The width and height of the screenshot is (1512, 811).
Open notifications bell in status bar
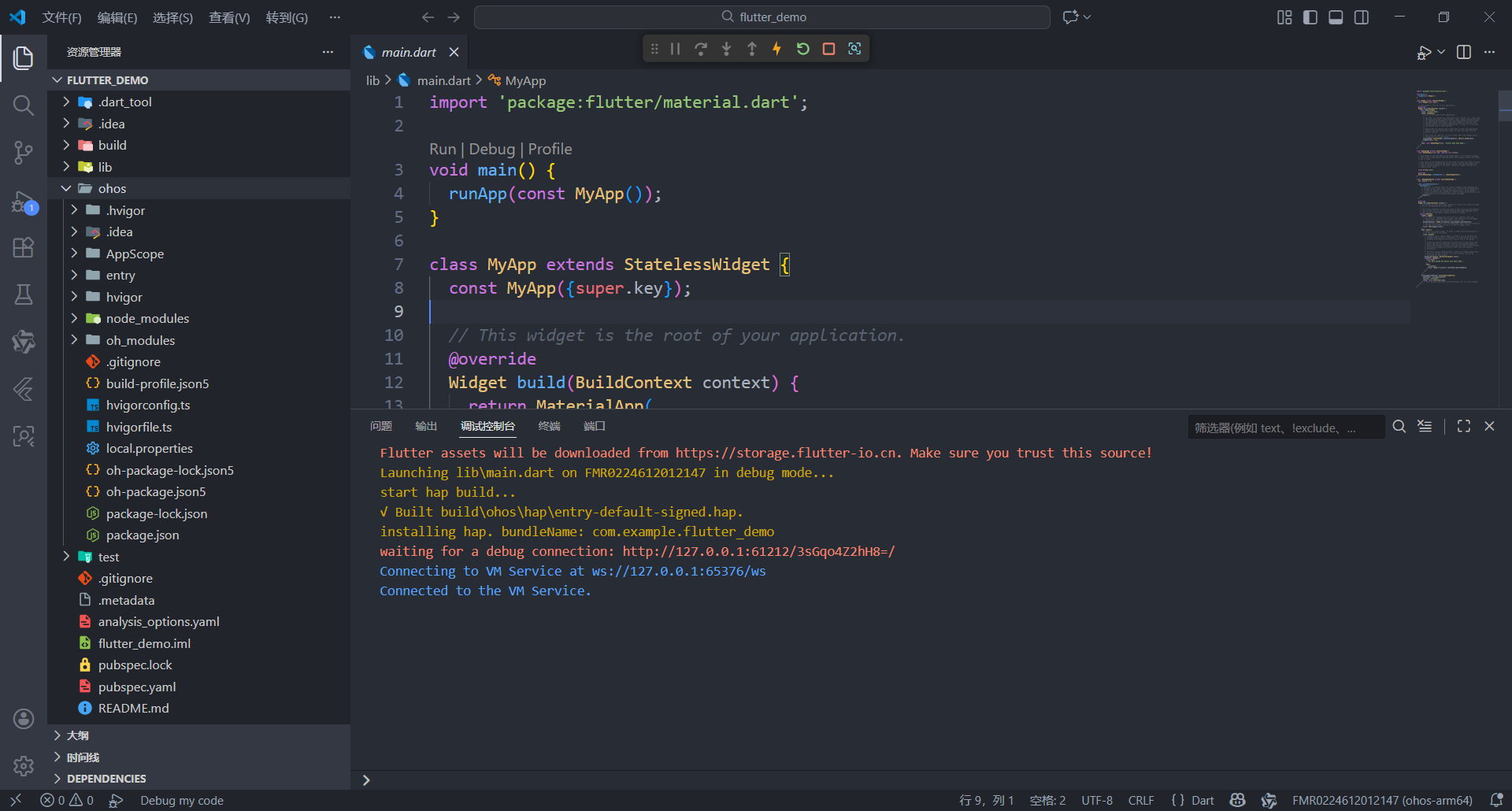1496,800
